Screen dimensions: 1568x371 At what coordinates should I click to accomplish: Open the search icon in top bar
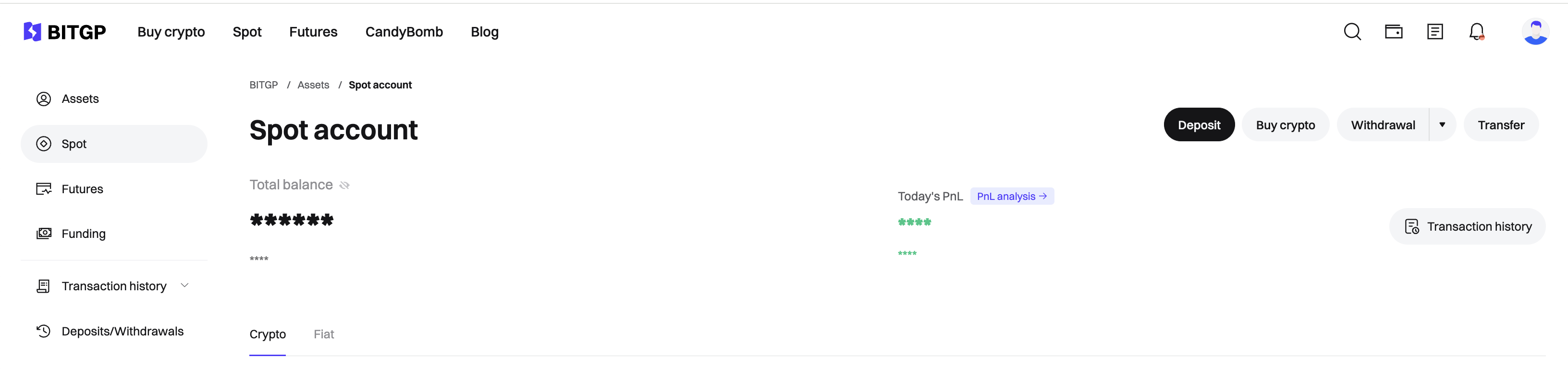1352,31
